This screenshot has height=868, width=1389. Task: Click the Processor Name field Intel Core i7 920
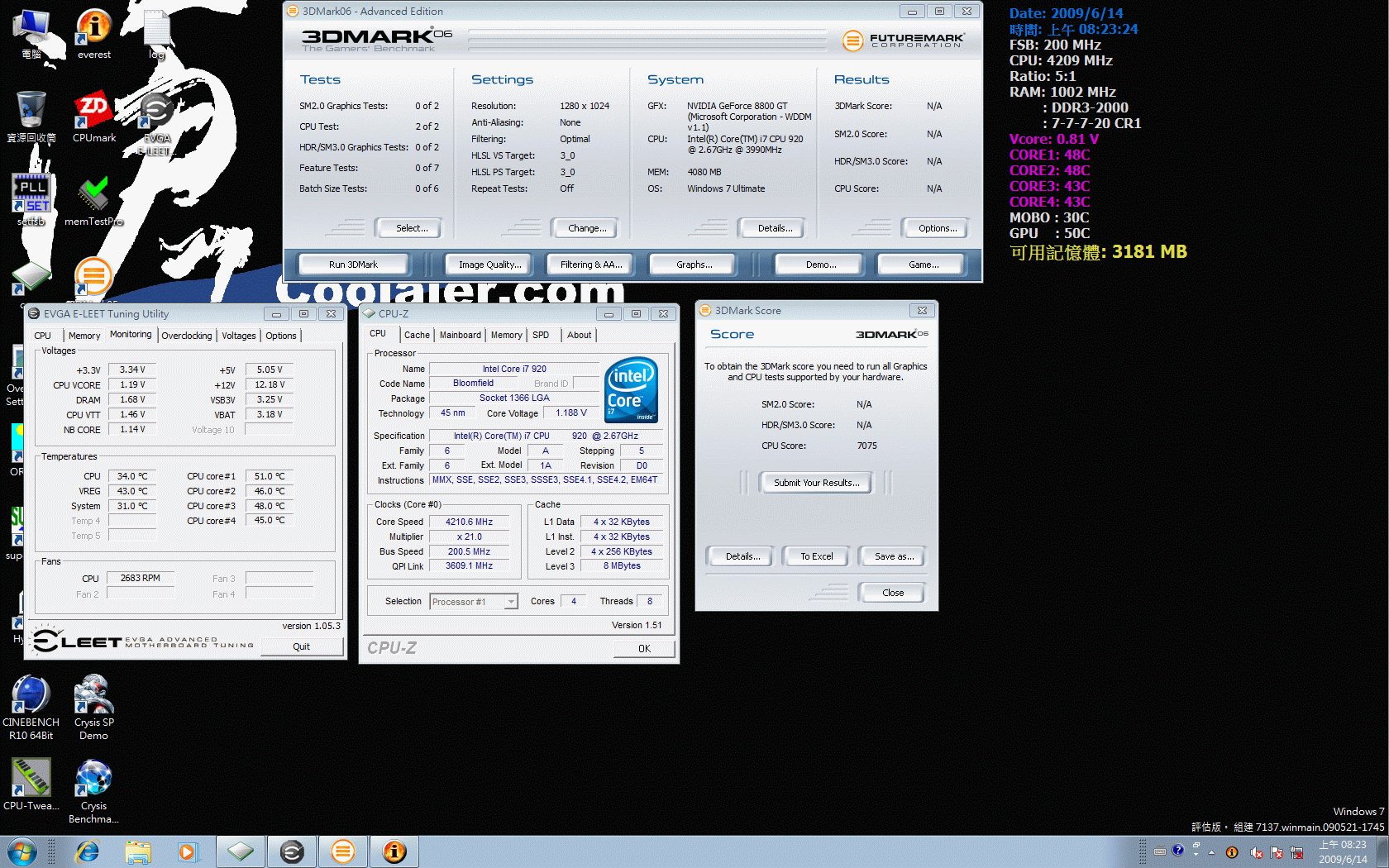click(x=514, y=369)
